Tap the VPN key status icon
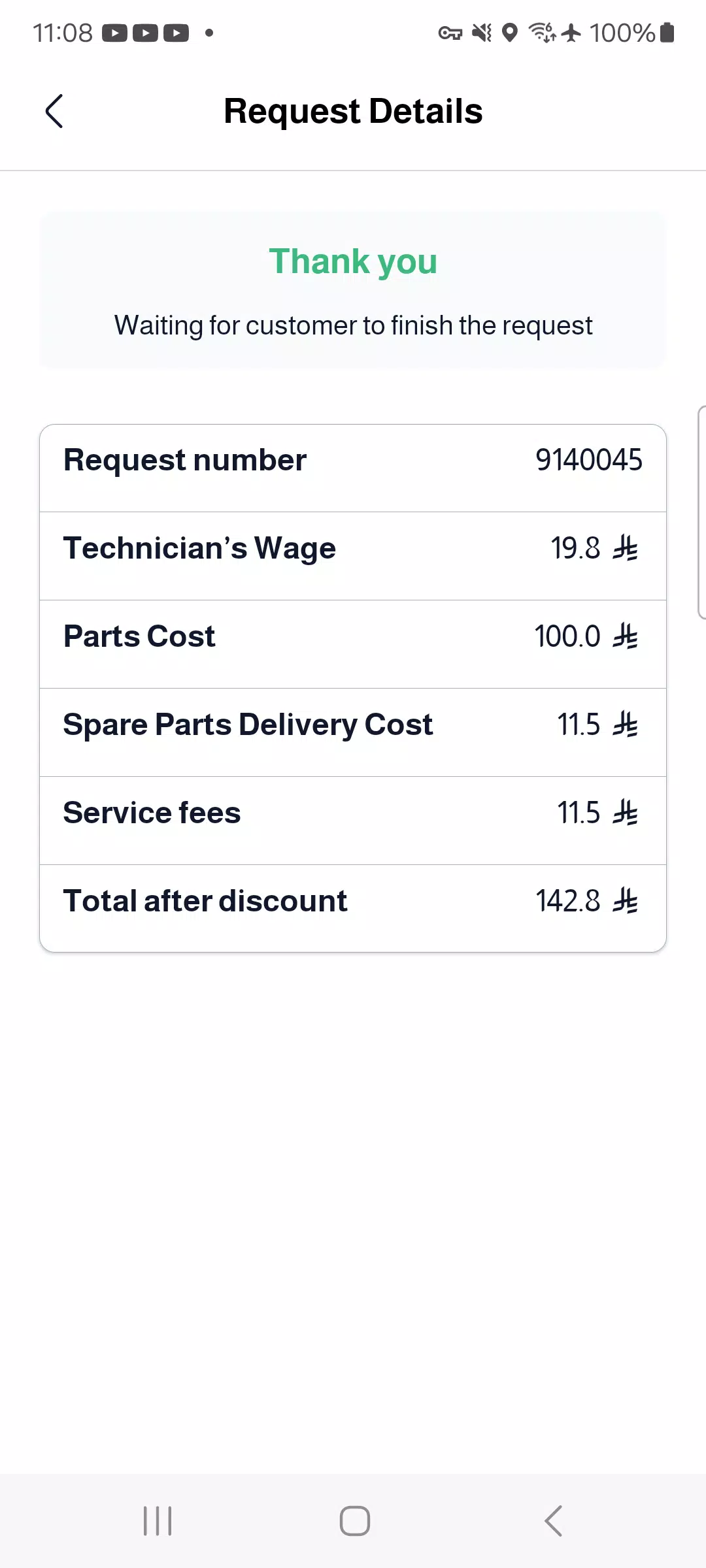The width and height of the screenshot is (706, 1568). pyautogui.click(x=450, y=33)
